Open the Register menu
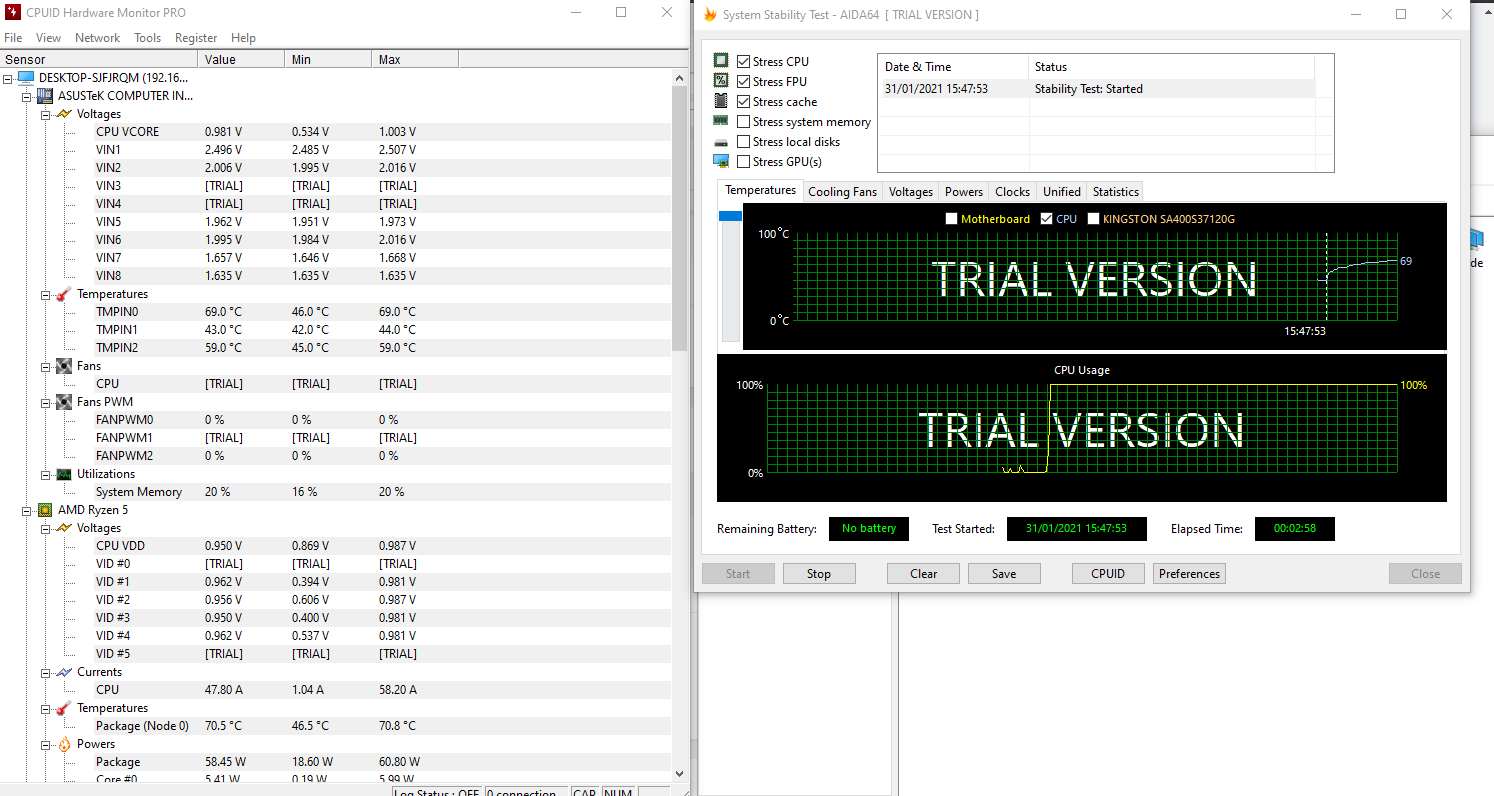This screenshot has height=796, width=1494. click(196, 38)
